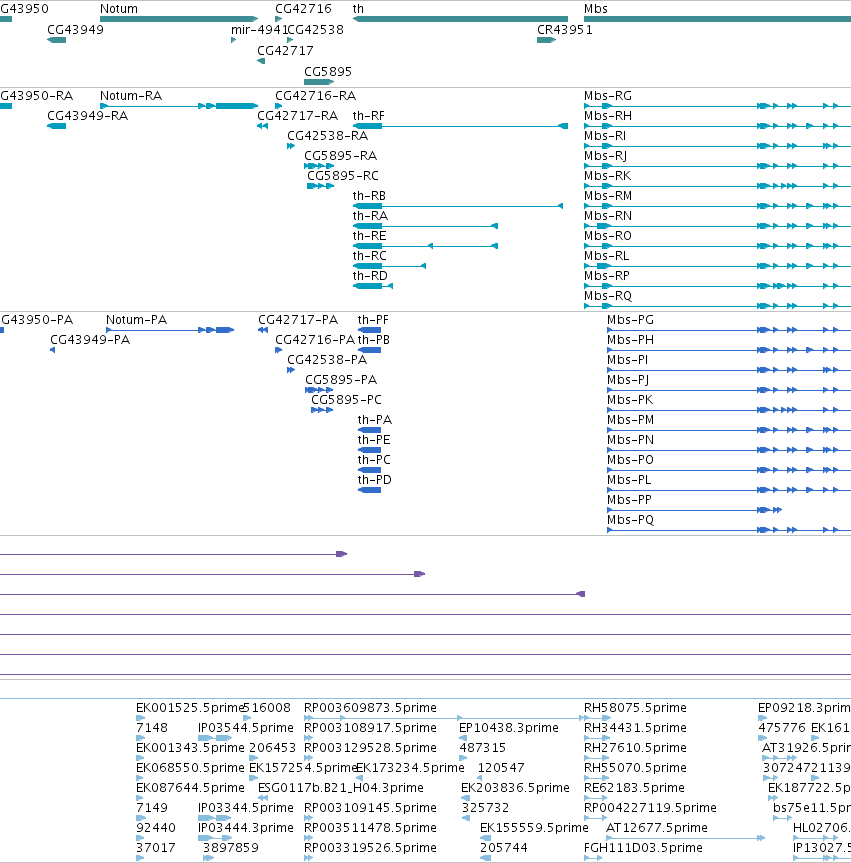This screenshot has height=863, width=851.
Task: Select the Mbs-PK protein label
Action: (x=630, y=400)
